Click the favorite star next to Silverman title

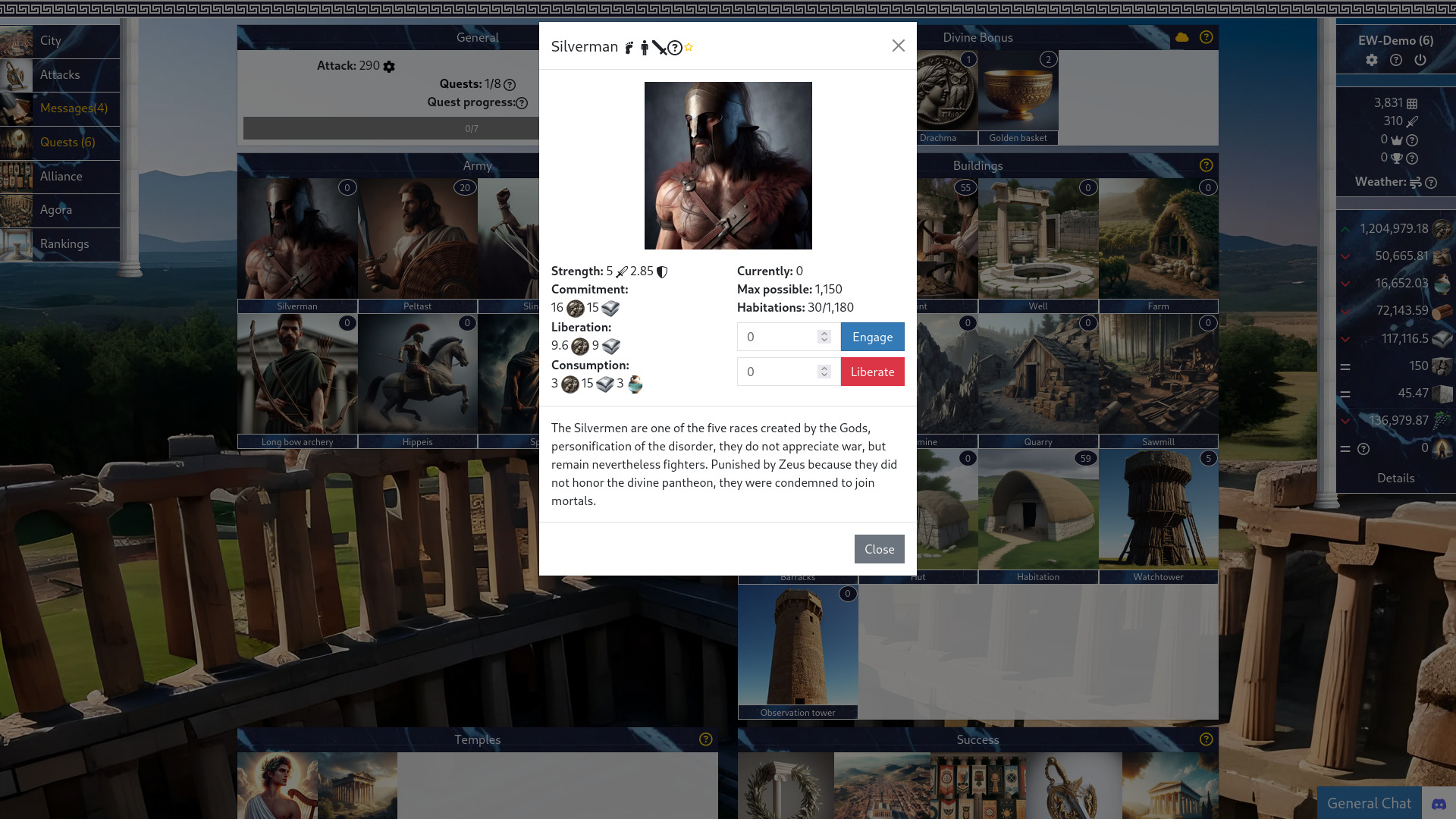pyautogui.click(x=689, y=47)
